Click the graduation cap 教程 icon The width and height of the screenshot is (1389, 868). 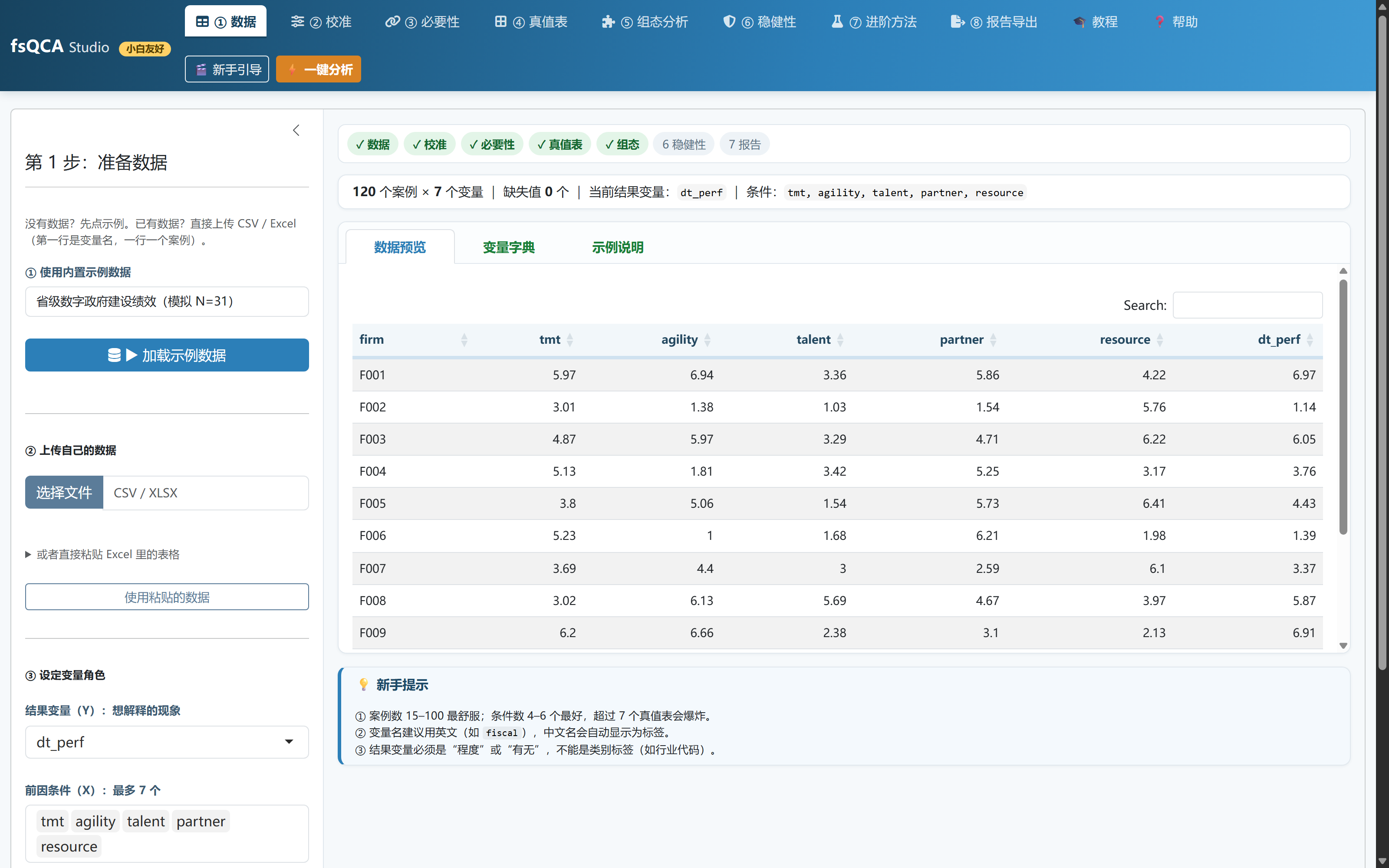pos(1079,22)
